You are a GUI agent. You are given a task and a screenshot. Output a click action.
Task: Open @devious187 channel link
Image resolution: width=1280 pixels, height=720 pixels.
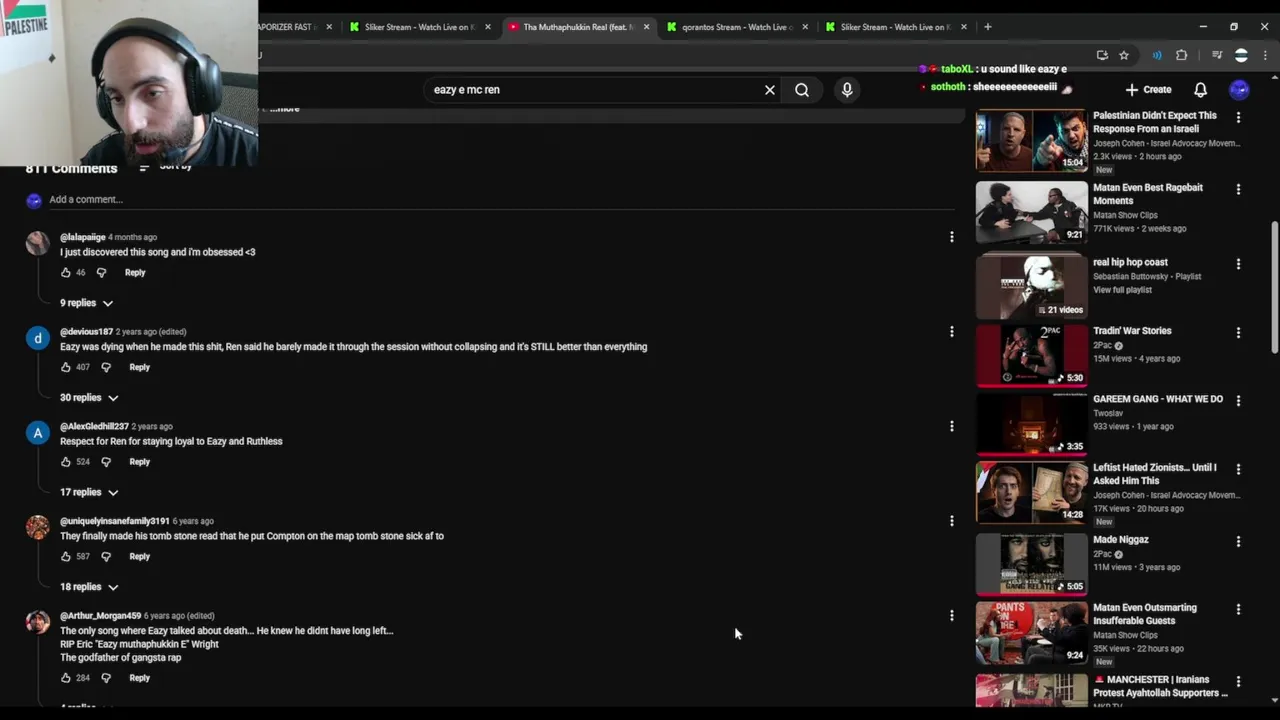(x=86, y=332)
